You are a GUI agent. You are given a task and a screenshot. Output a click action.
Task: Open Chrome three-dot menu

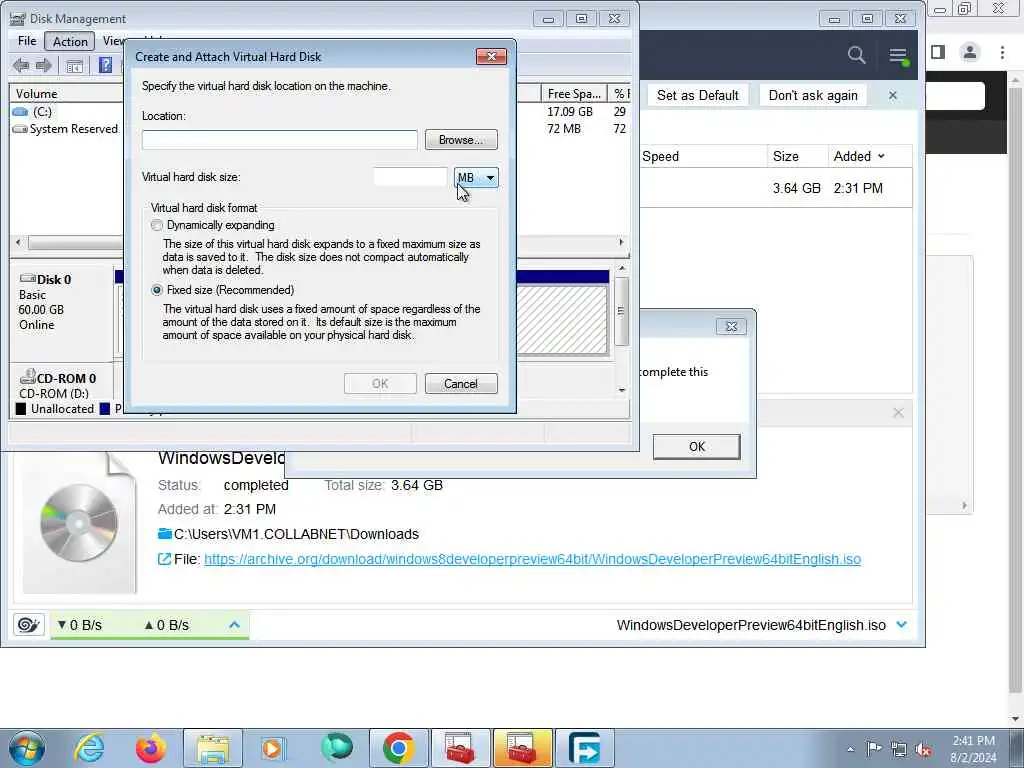point(1002,52)
